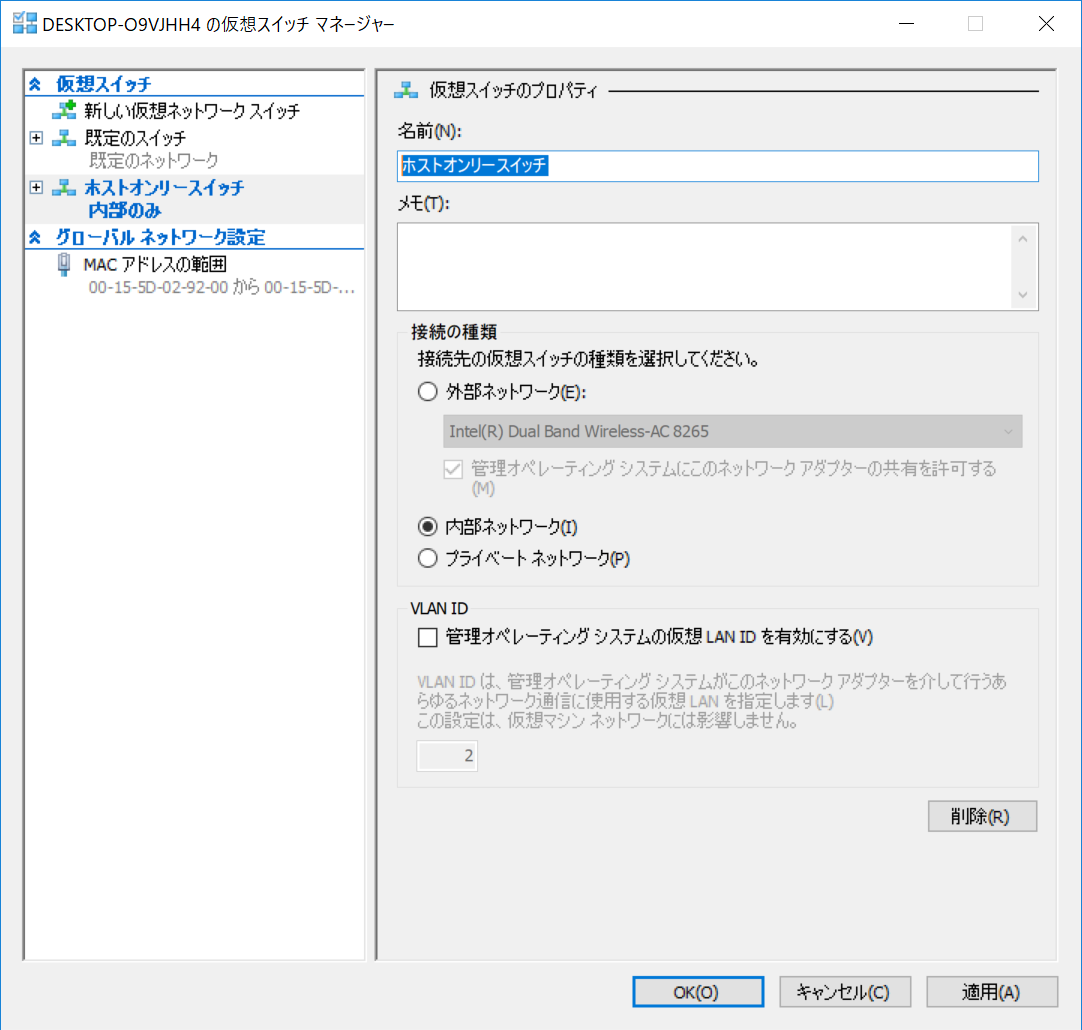The image size is (1082, 1030).
Task: Expand the 既定のスイッチ tree node
Action: (x=37, y=138)
